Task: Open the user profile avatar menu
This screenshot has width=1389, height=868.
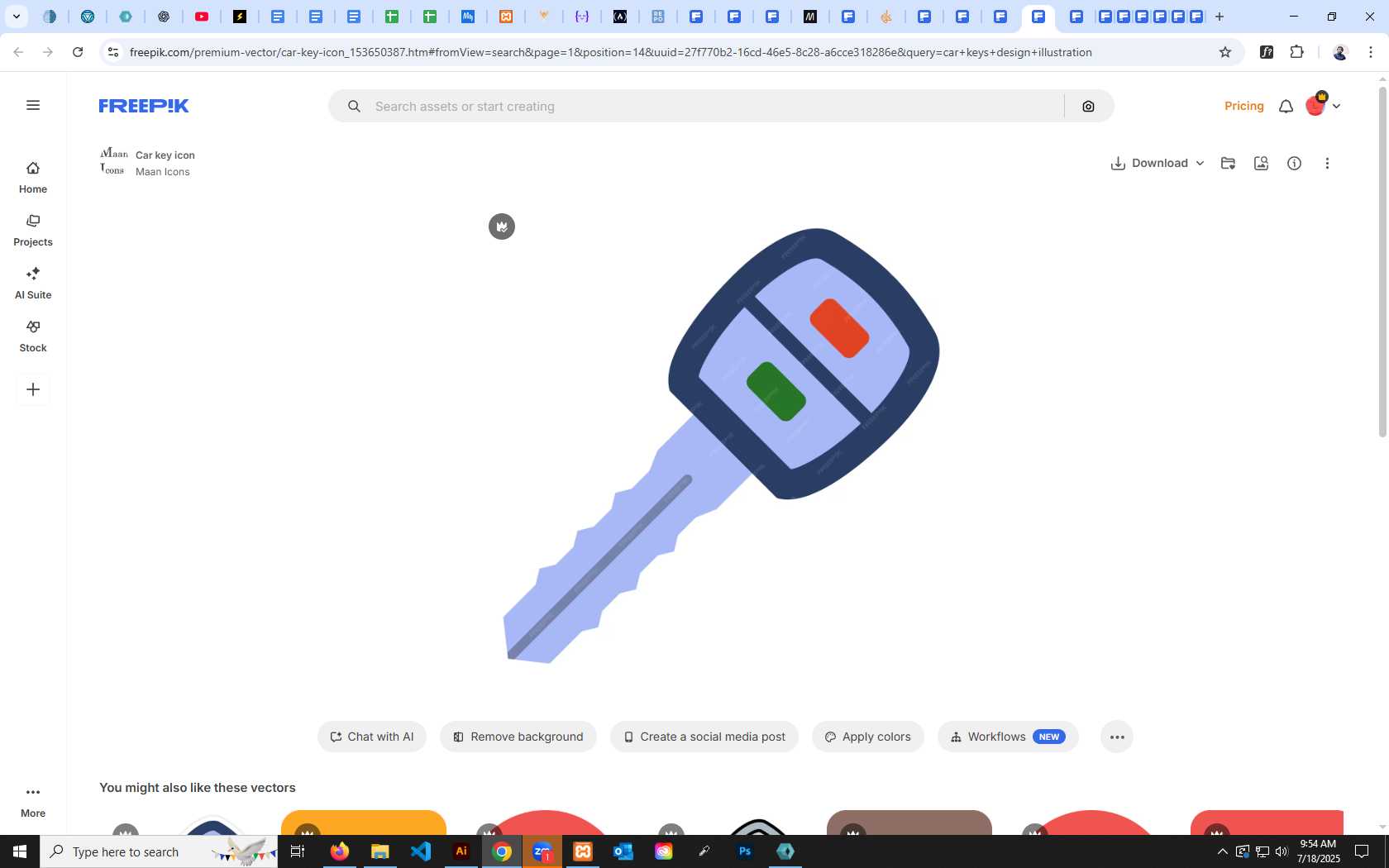Action: [1322, 105]
